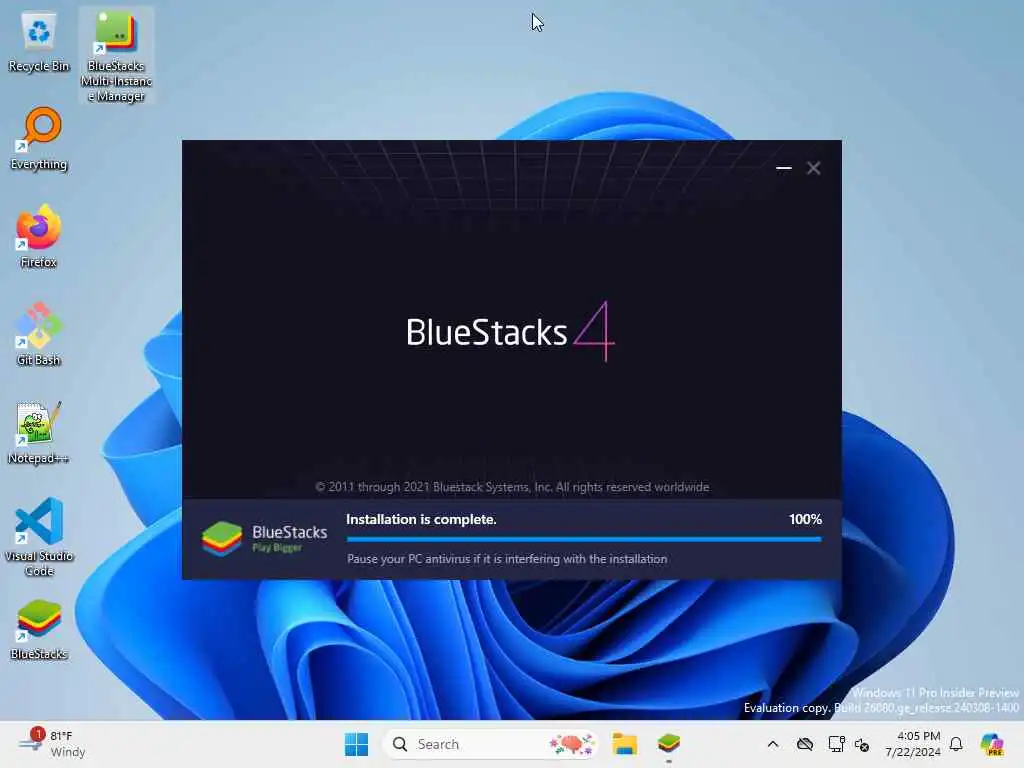Click the 100% progress value
The width and height of the screenshot is (1024, 768).
point(805,519)
